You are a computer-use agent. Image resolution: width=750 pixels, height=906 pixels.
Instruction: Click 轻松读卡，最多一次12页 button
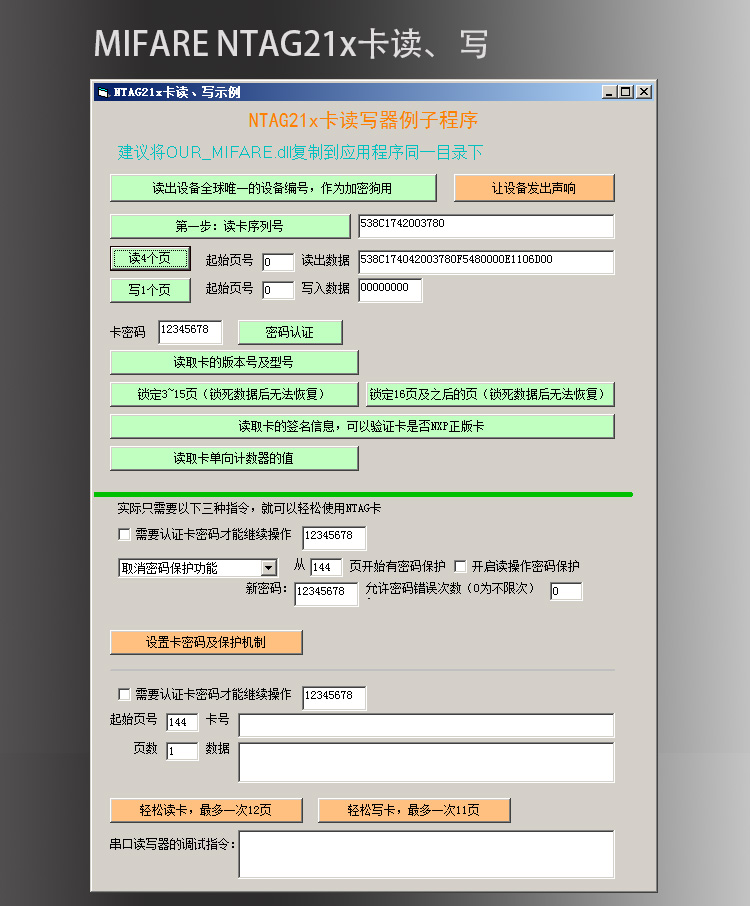point(206,810)
